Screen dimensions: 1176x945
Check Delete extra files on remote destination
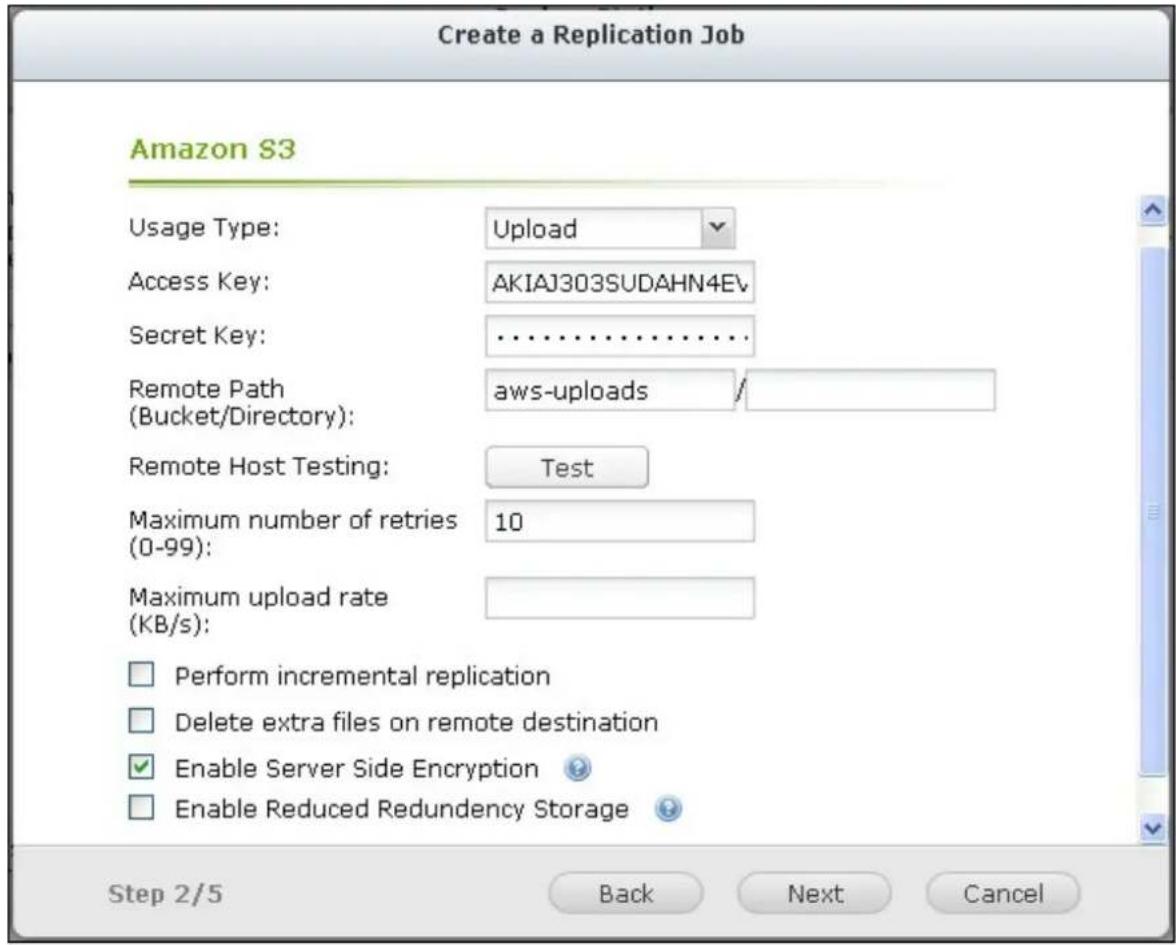(141, 722)
